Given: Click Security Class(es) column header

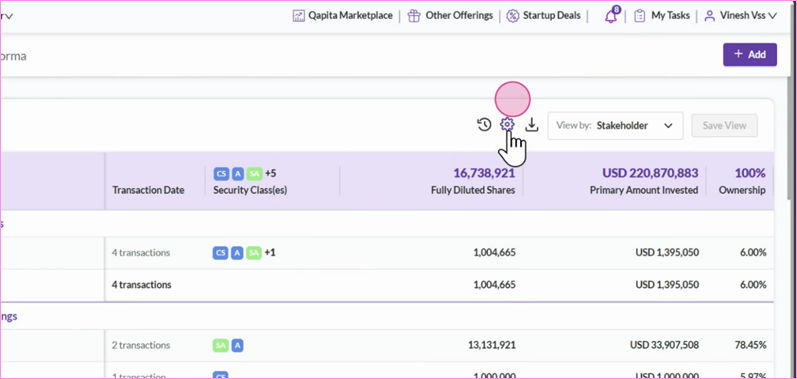Looking at the screenshot, I should 250,191.
